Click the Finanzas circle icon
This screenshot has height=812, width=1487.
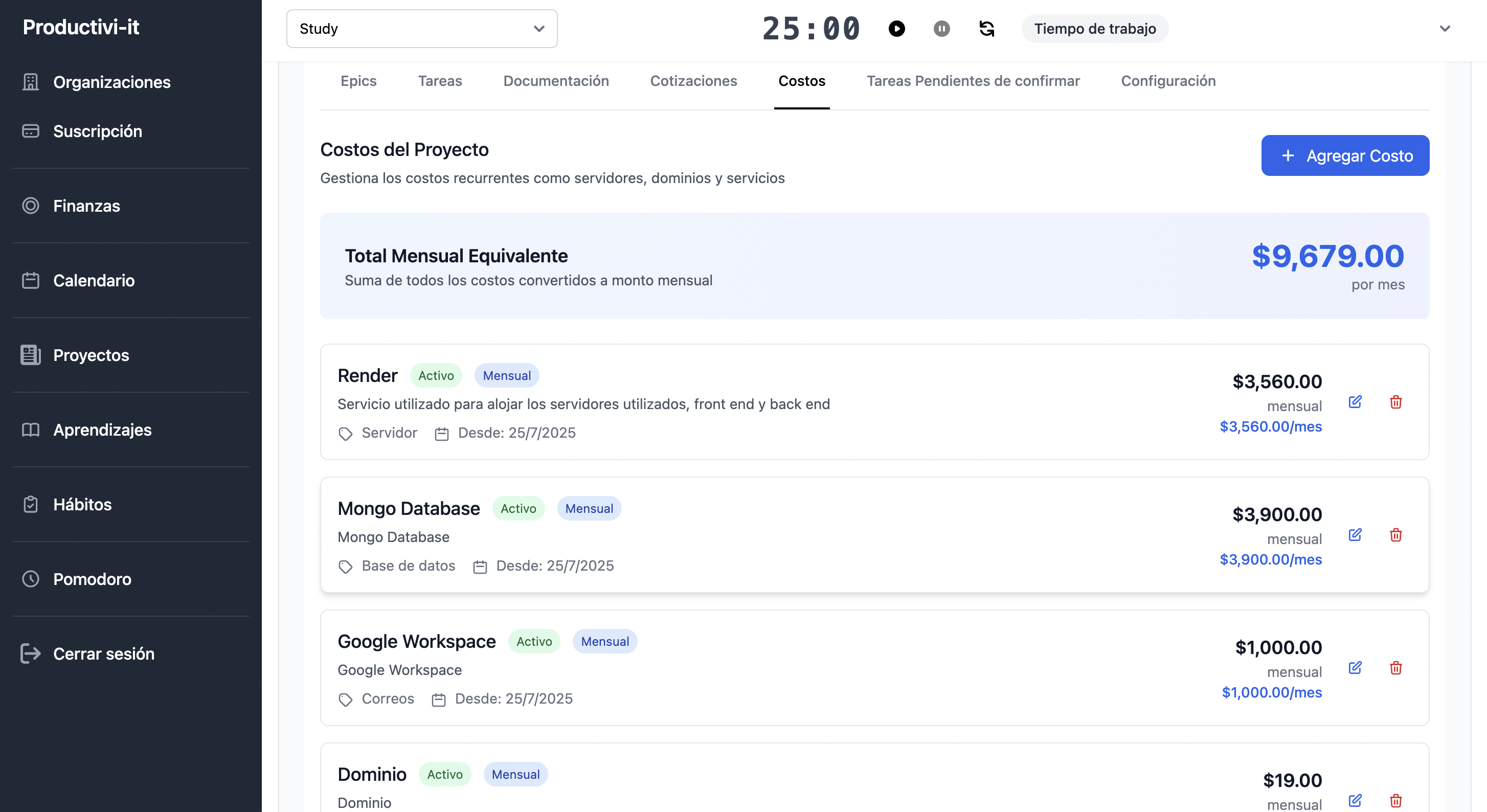[31, 206]
